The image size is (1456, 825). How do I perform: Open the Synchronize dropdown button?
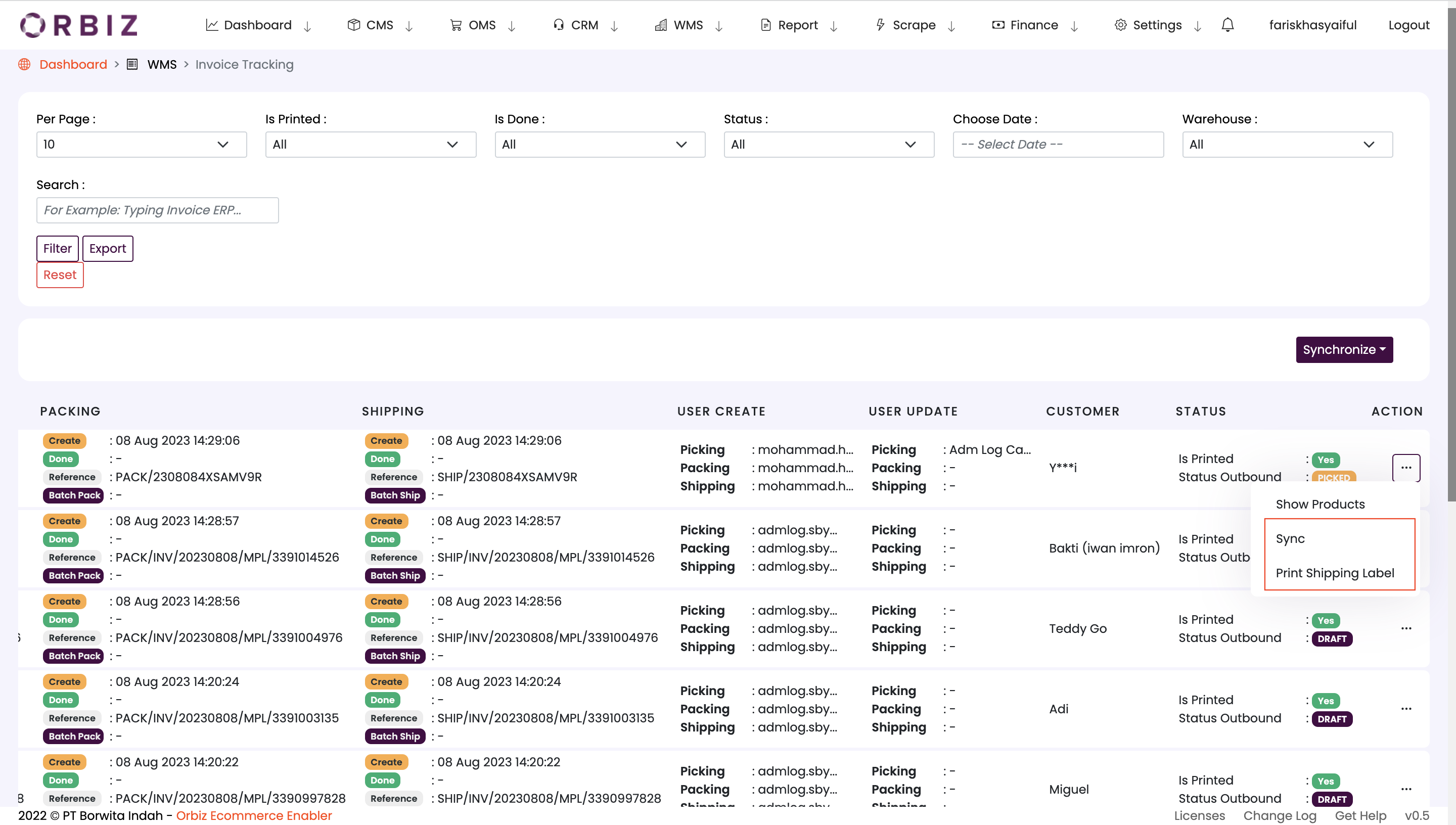click(1344, 350)
